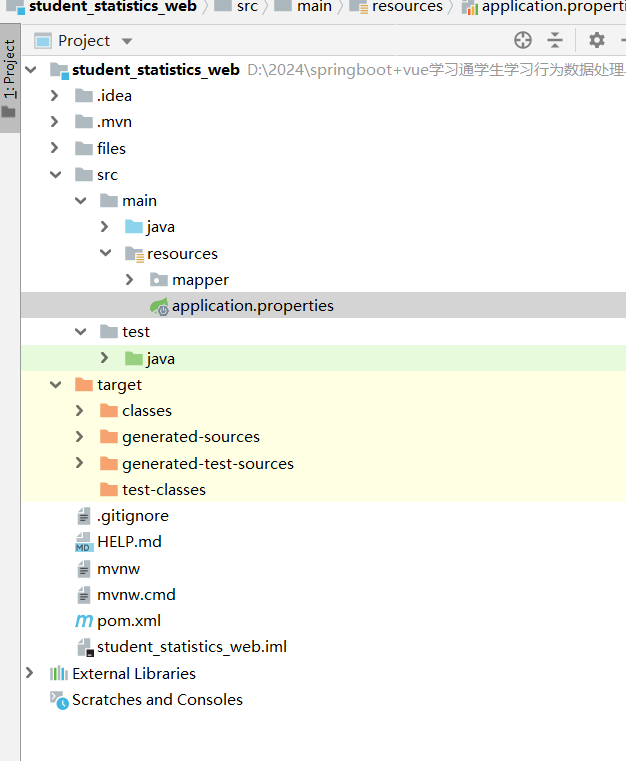Click the External Libraries icon

(x=59, y=674)
